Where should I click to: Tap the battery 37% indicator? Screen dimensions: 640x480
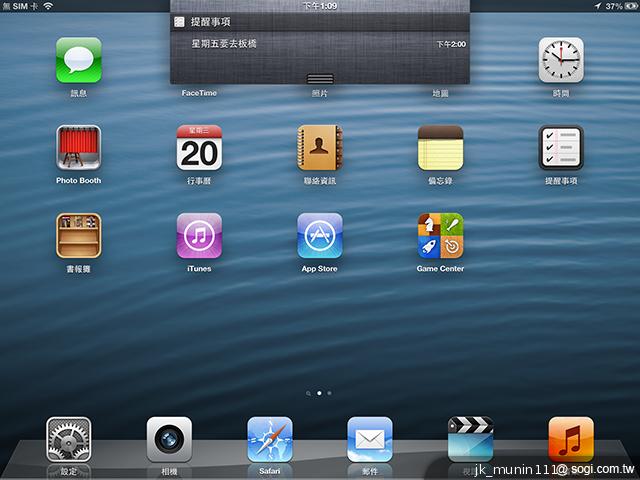click(620, 6)
